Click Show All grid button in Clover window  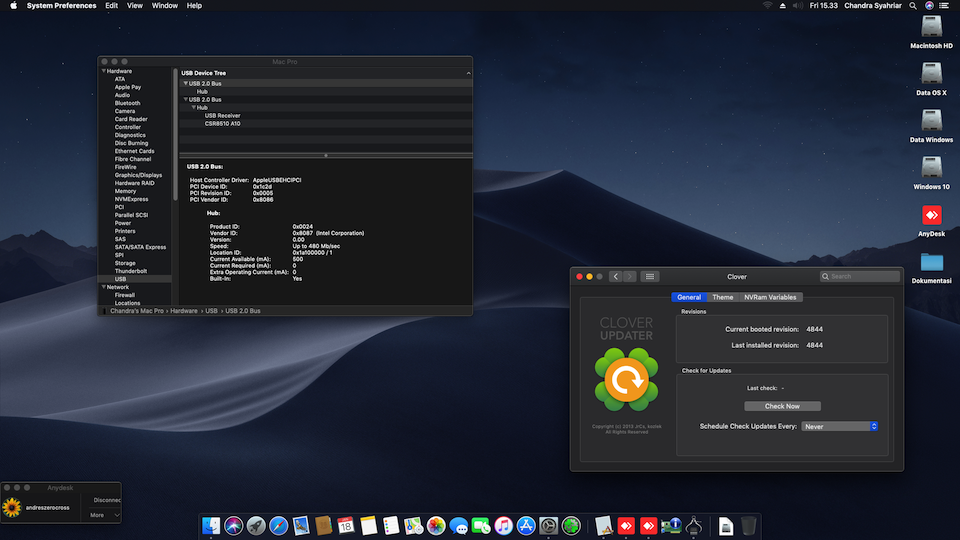(x=650, y=277)
